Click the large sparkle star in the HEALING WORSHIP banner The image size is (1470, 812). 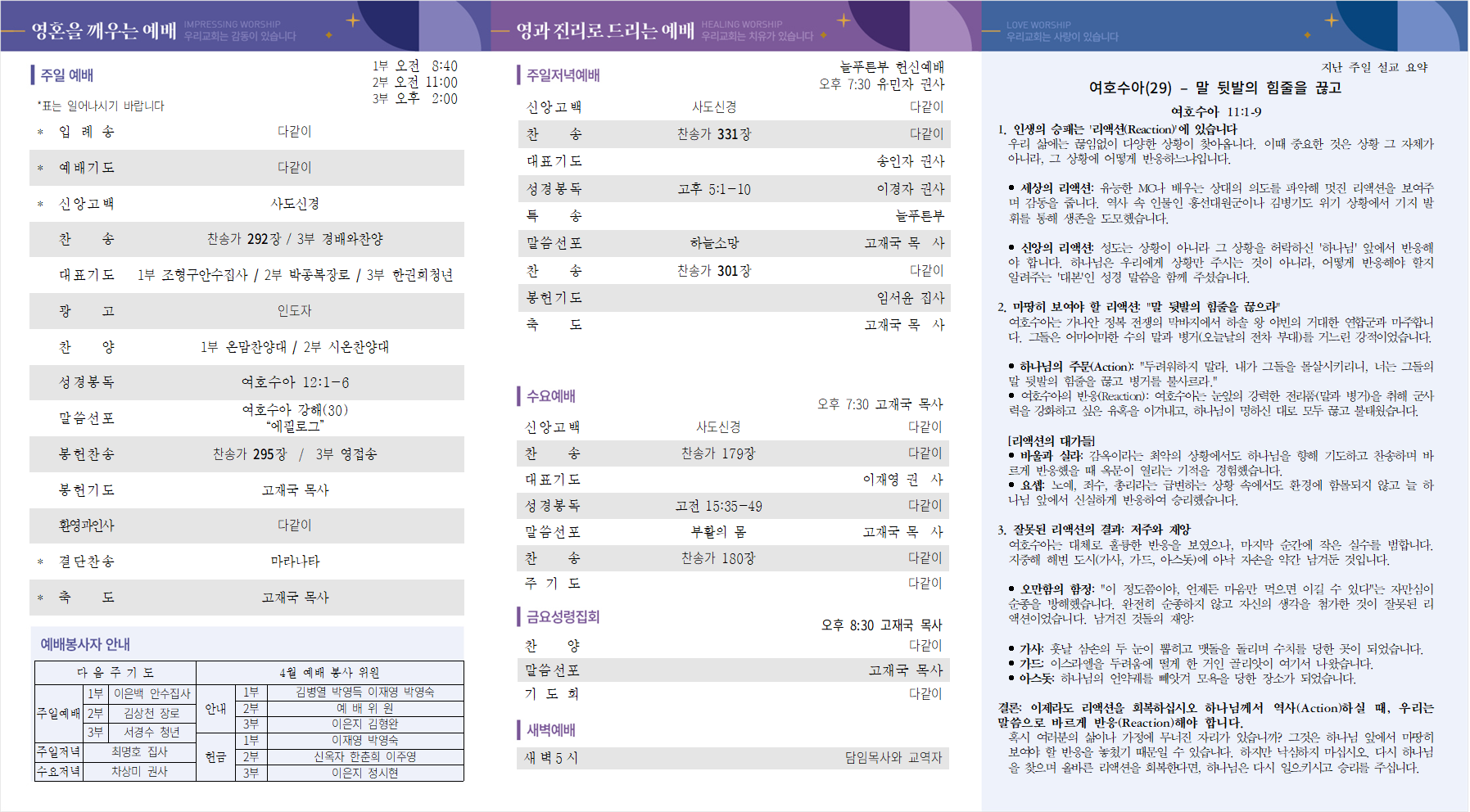coord(844,20)
